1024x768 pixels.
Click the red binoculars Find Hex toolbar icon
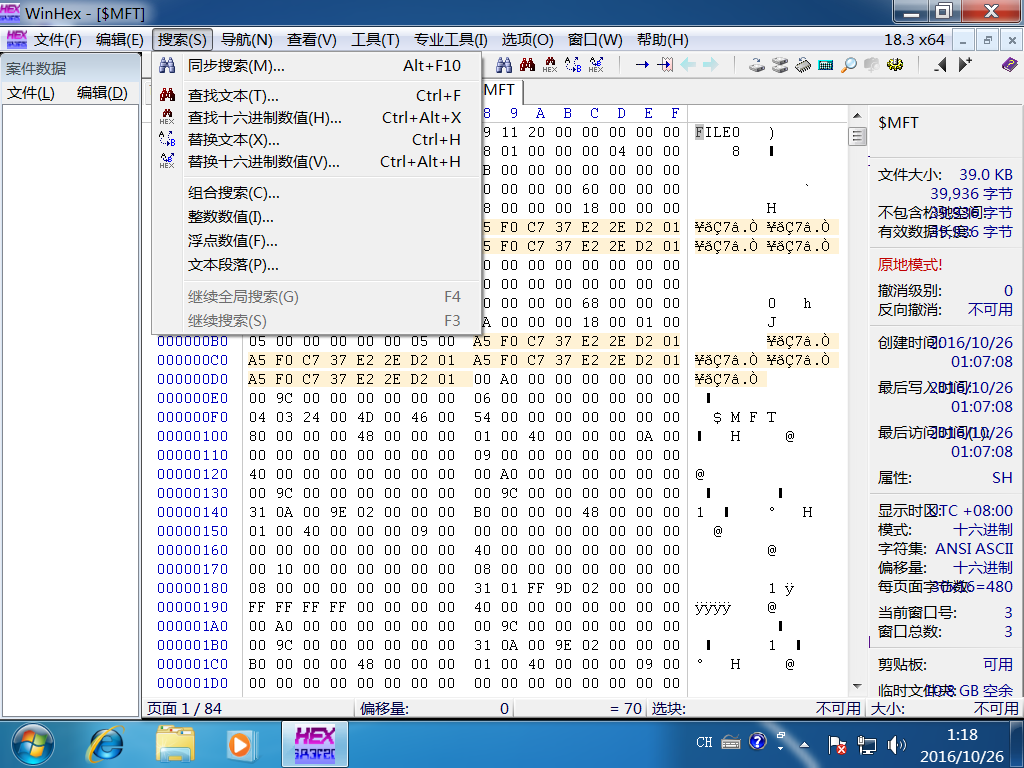(527, 64)
